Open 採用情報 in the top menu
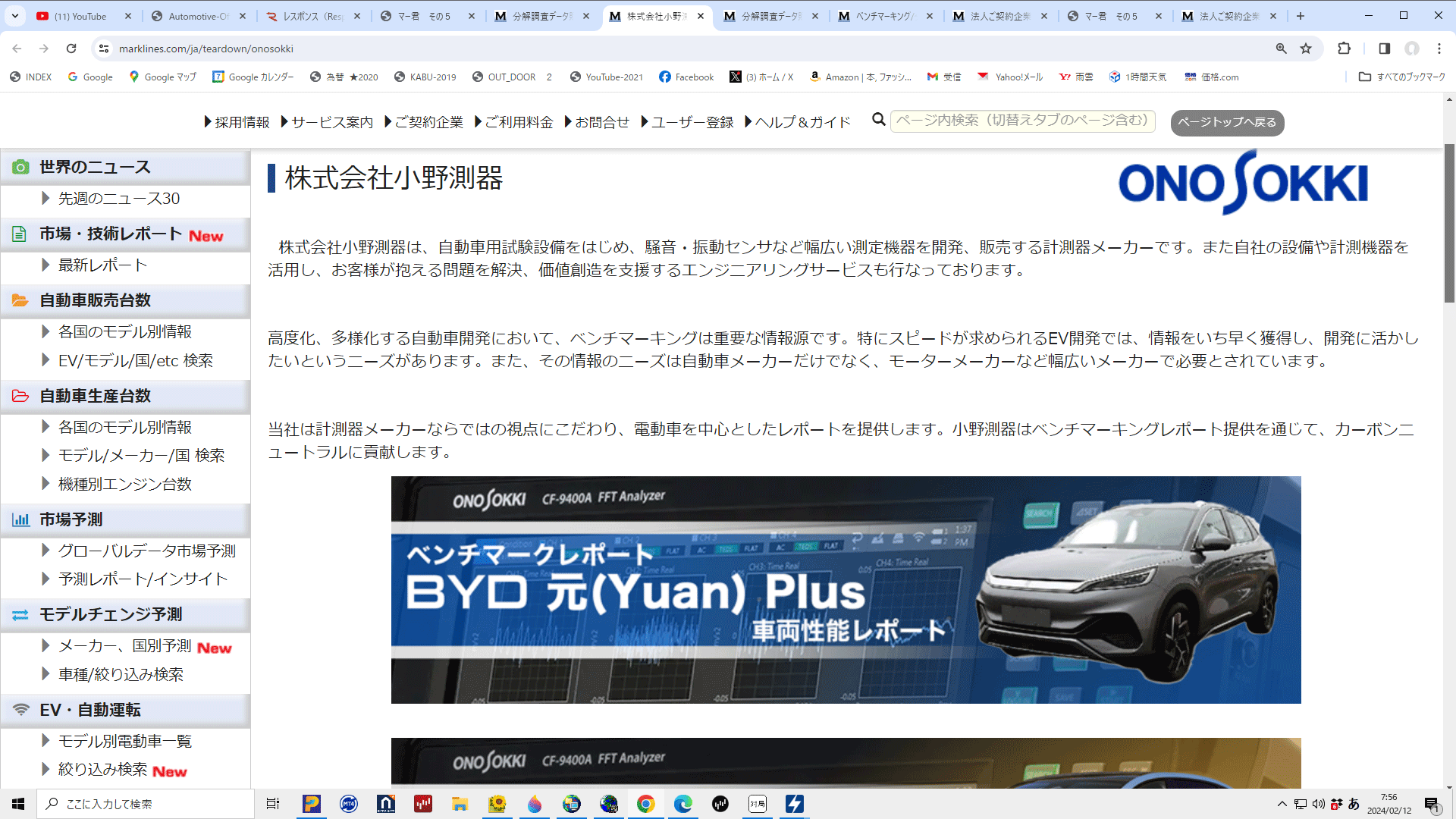Screen dimensions: 1456x819 pos(237,122)
